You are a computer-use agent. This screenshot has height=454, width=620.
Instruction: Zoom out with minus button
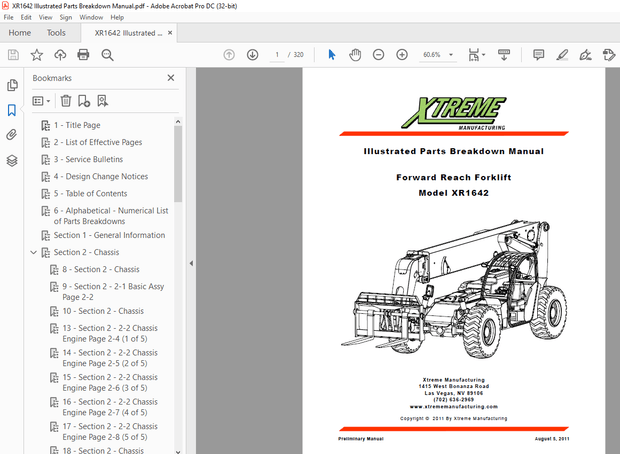point(378,55)
